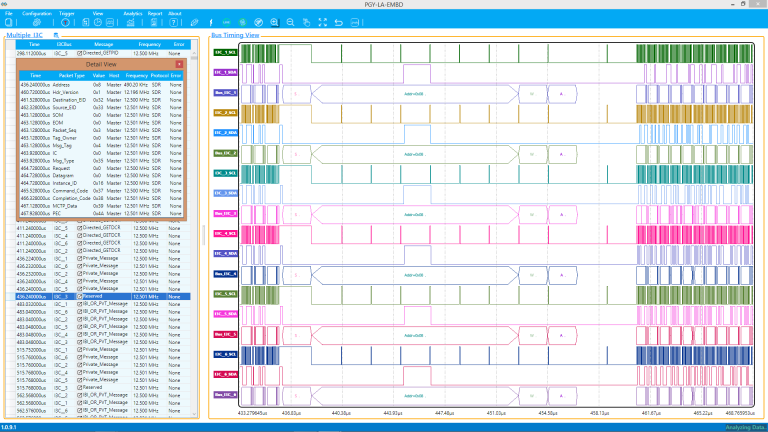Select the I3C_2_SCL signal label

pos(225,113)
